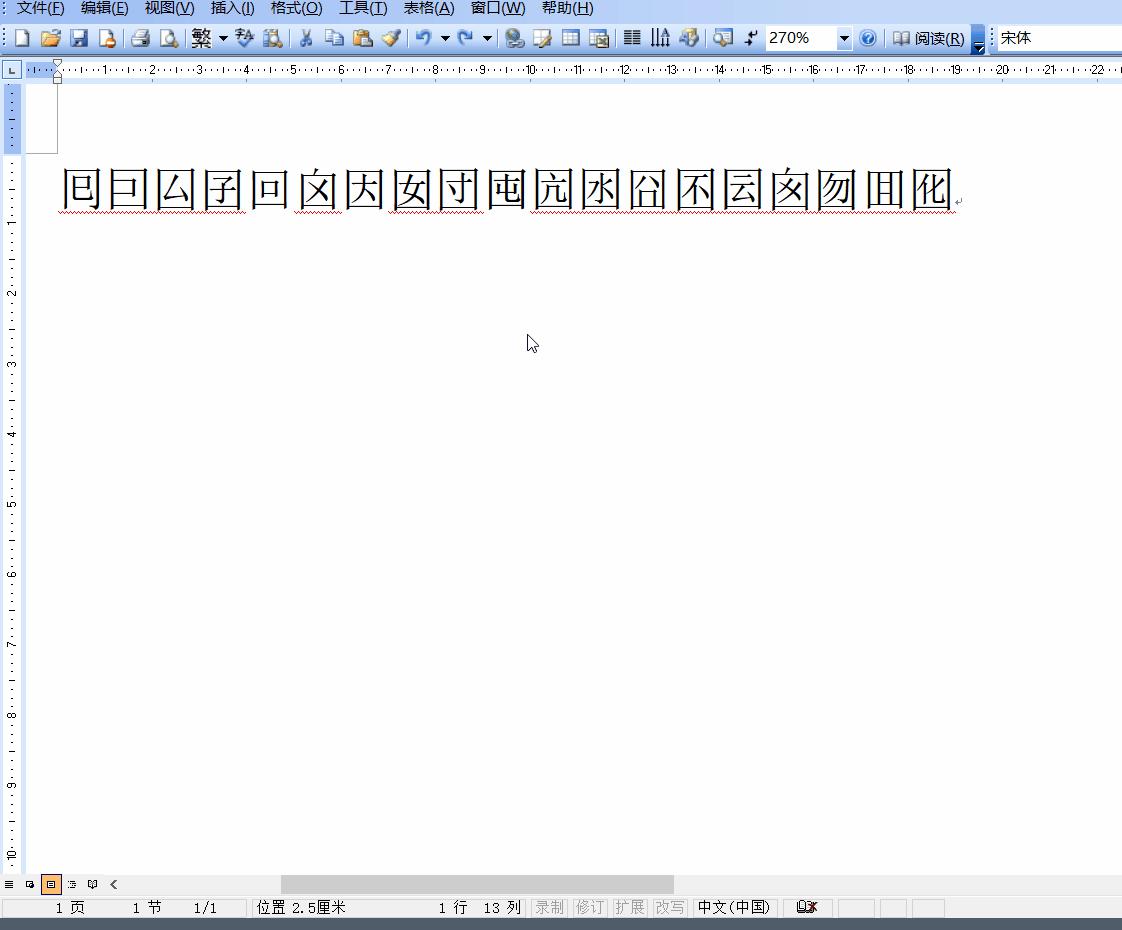Click spelling status book icon in status bar

806,907
